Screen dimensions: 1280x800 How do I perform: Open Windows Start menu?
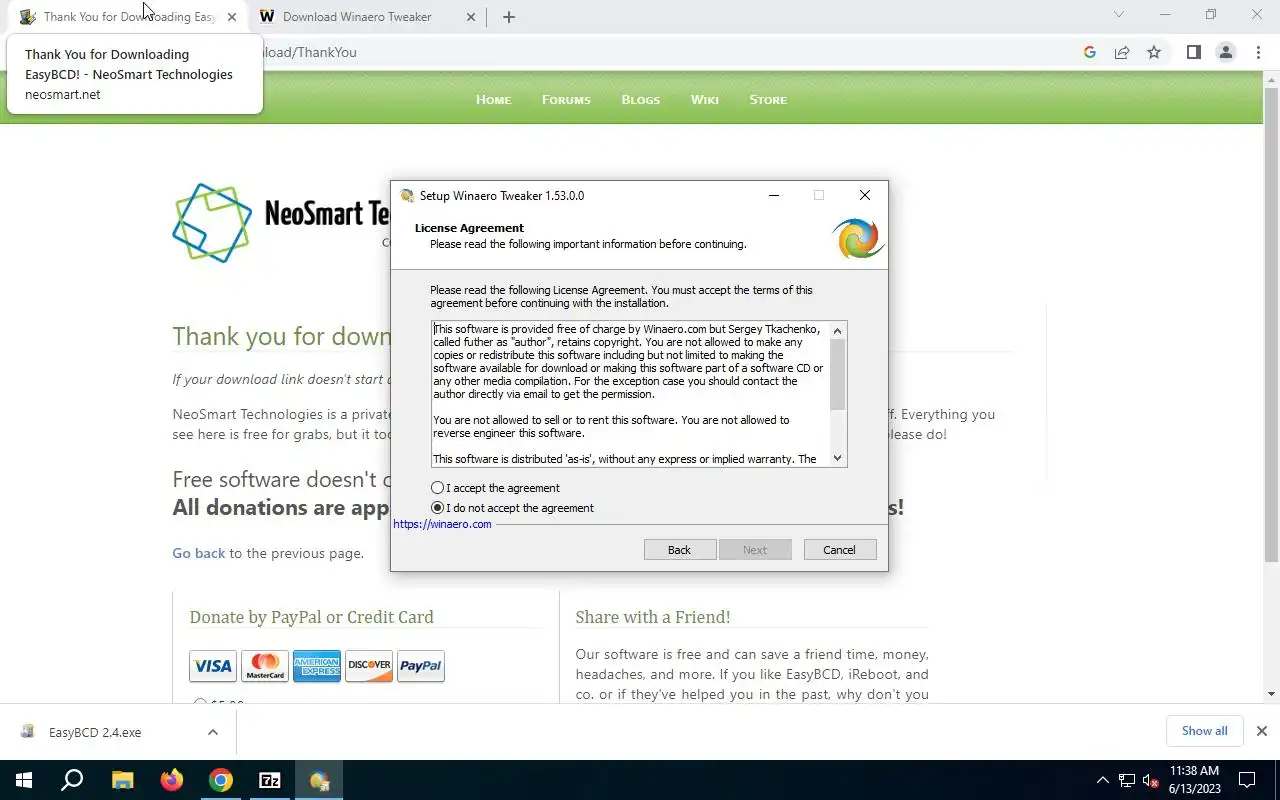coord(24,780)
